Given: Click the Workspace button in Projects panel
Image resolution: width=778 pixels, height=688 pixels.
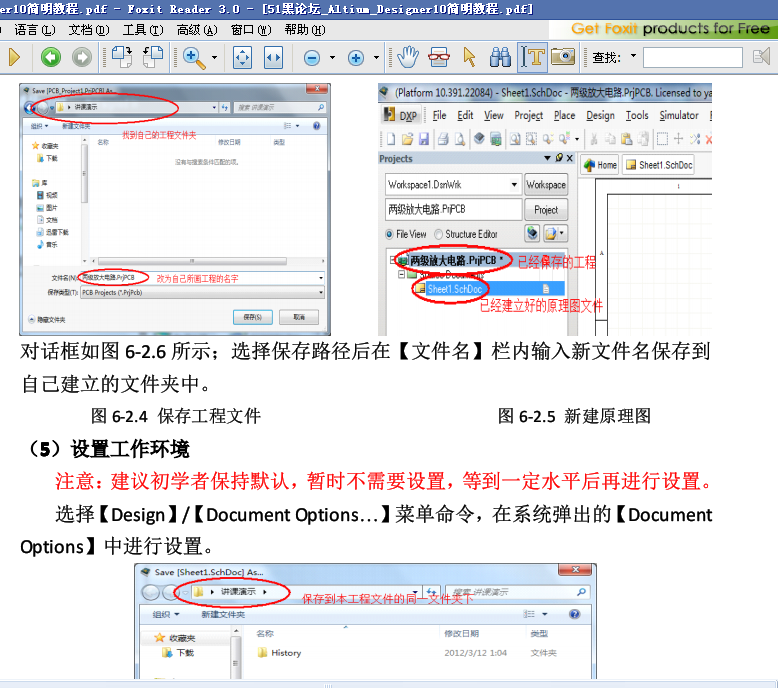Looking at the screenshot, I should tap(546, 185).
